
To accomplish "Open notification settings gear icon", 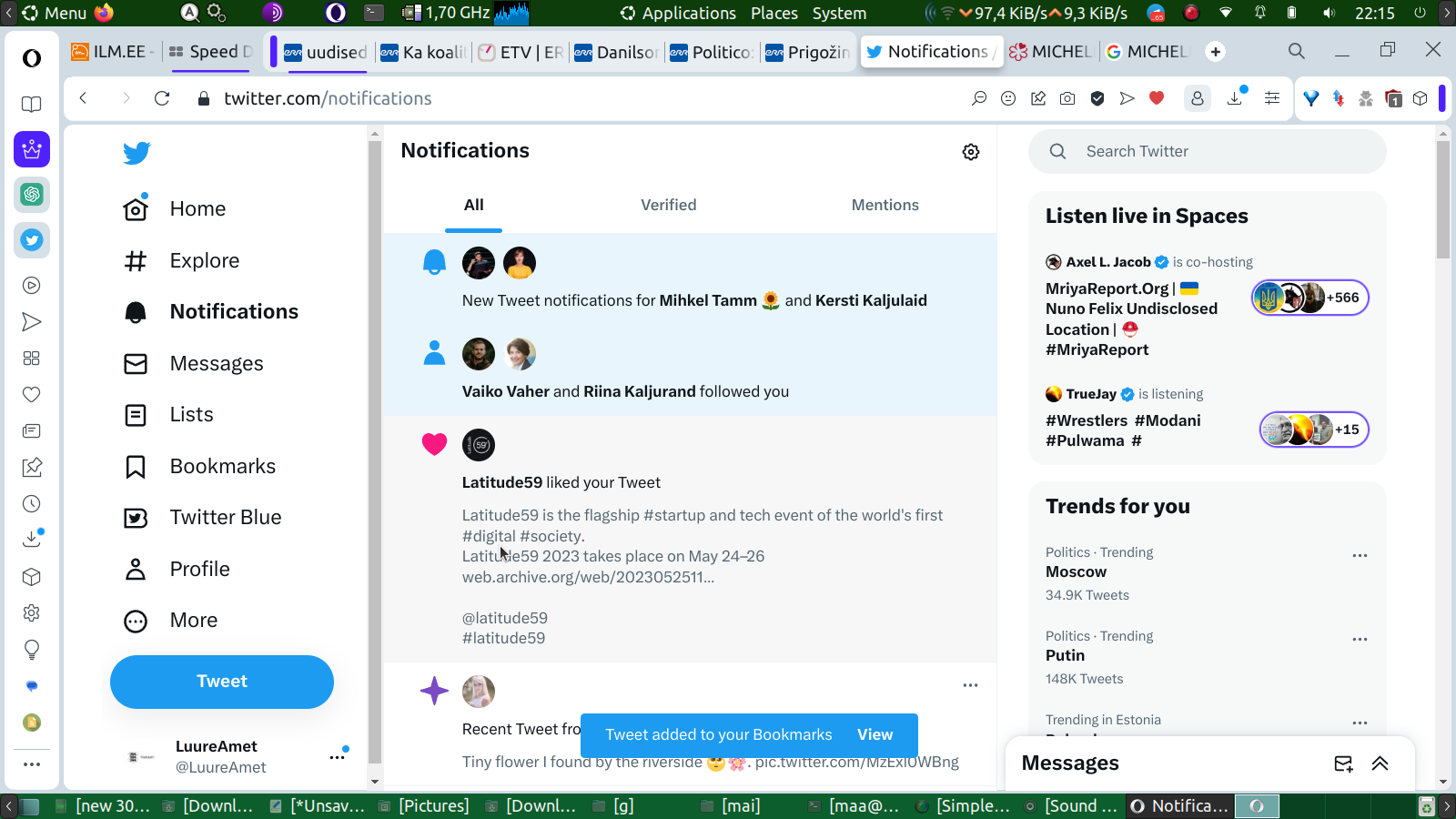I will (971, 152).
